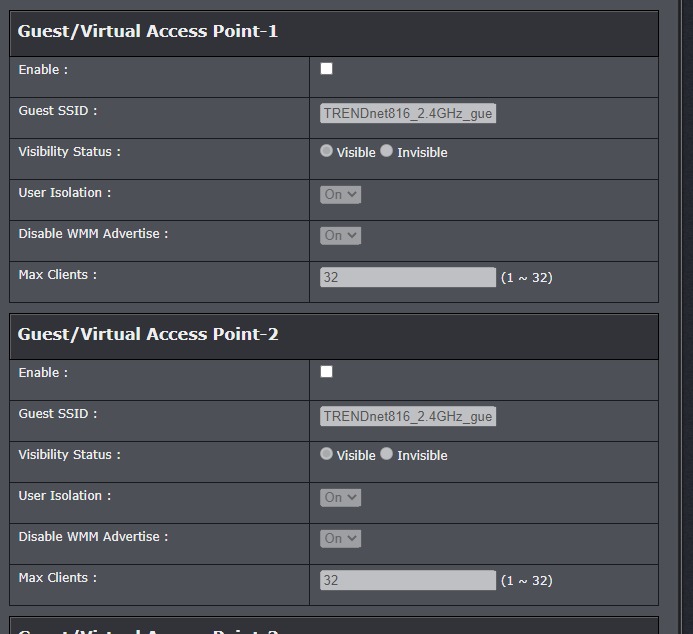Select Invisible radio button in Access Point-1
The image size is (693, 634).
387,151
